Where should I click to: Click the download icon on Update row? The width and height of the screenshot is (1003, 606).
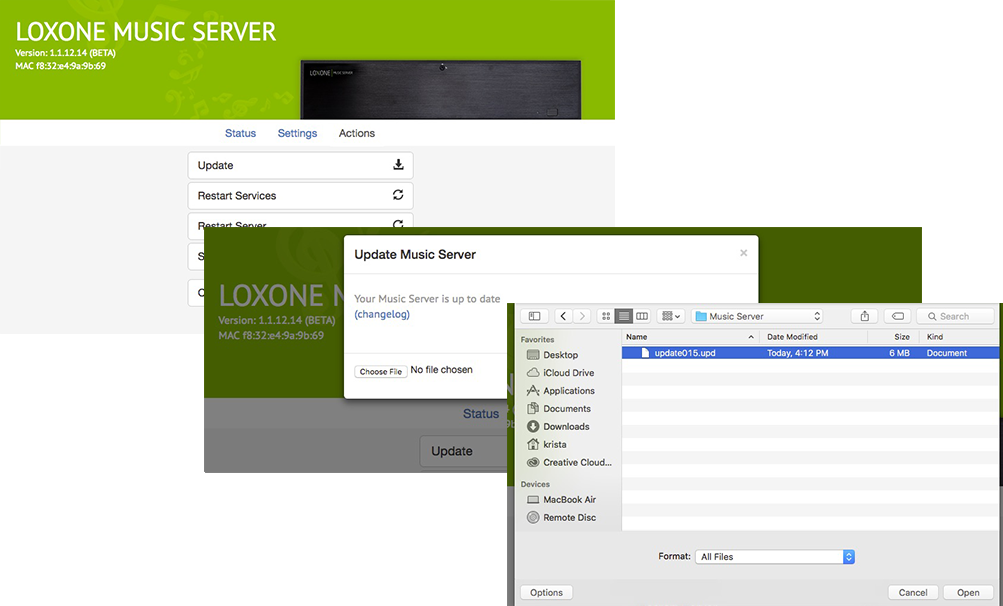pos(398,165)
